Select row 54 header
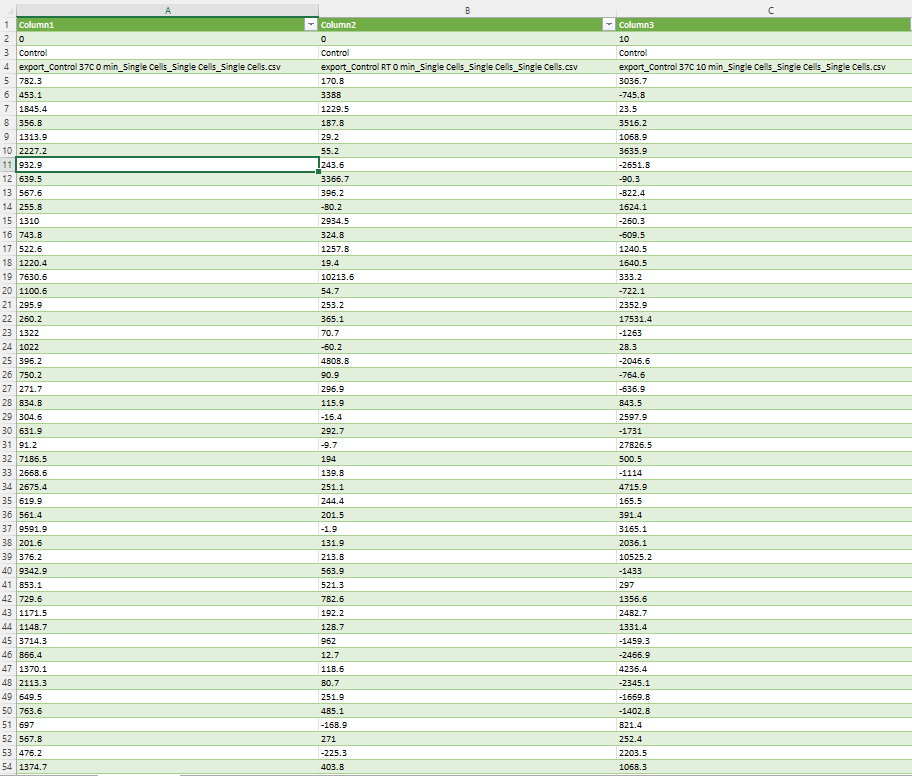 (8, 767)
